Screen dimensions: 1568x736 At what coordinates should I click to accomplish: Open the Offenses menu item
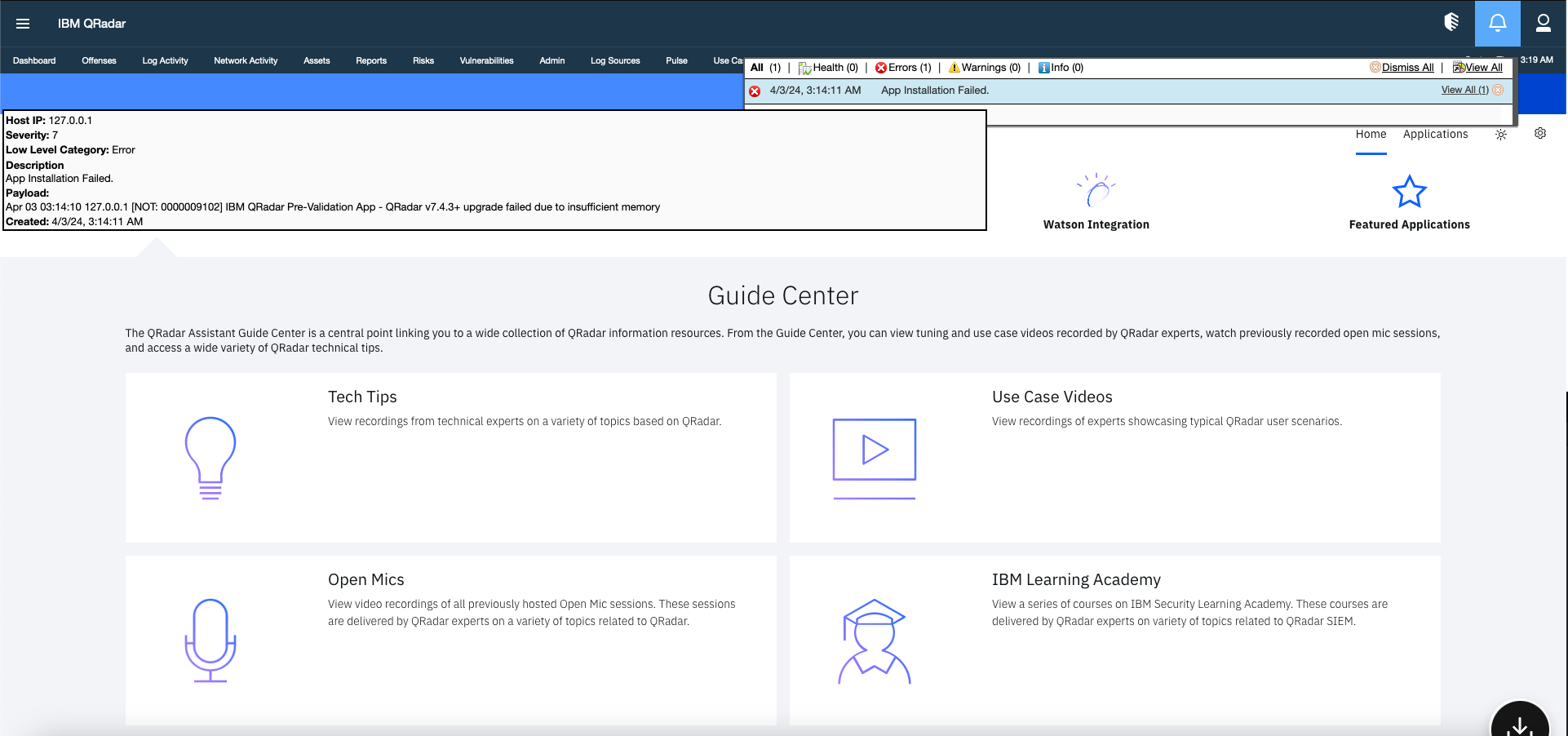[x=98, y=60]
